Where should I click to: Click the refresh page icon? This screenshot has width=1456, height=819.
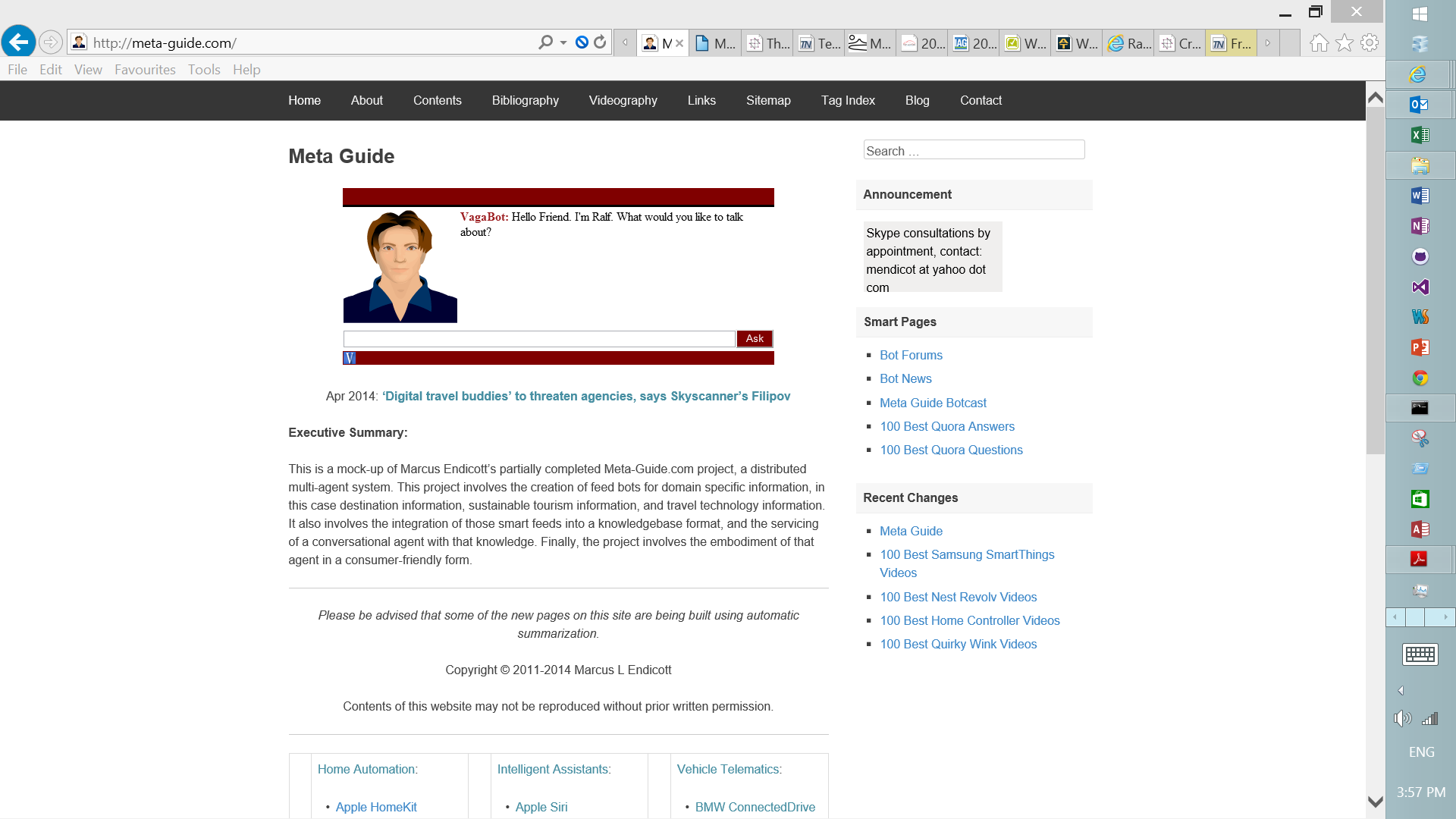coord(600,42)
